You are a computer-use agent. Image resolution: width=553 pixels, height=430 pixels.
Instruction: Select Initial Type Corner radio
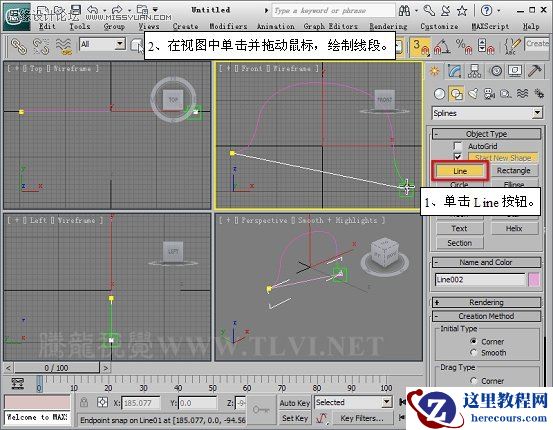[x=474, y=341]
